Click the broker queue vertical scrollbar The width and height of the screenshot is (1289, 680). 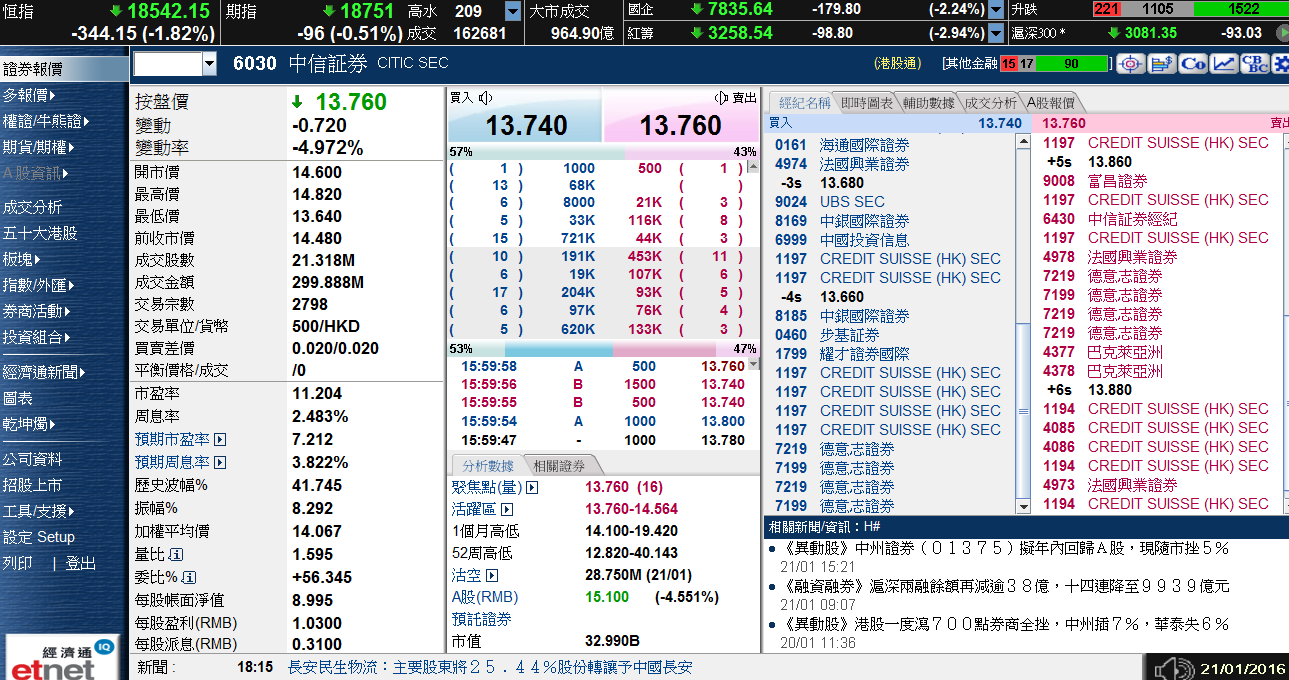1022,324
